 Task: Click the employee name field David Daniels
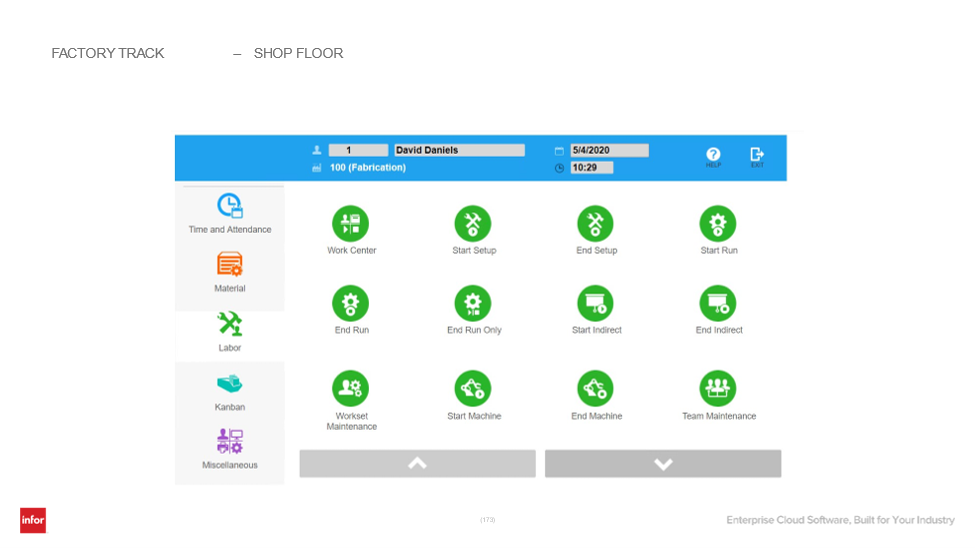[460, 150]
